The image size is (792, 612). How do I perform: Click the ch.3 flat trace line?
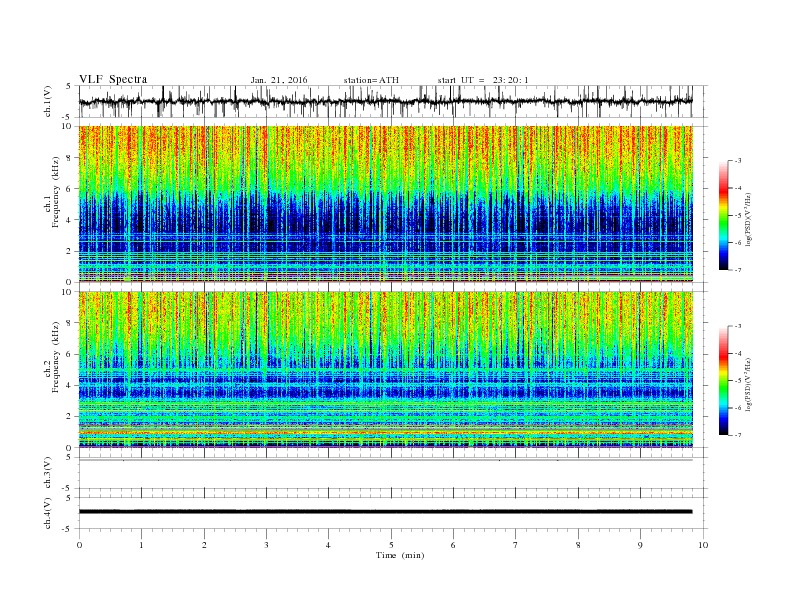pos(385,460)
